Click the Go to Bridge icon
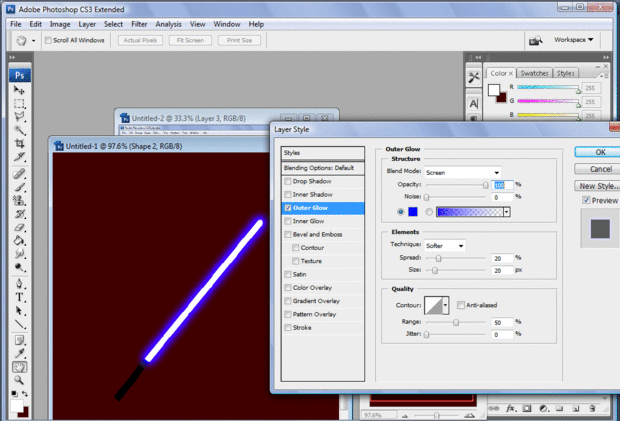 535,40
